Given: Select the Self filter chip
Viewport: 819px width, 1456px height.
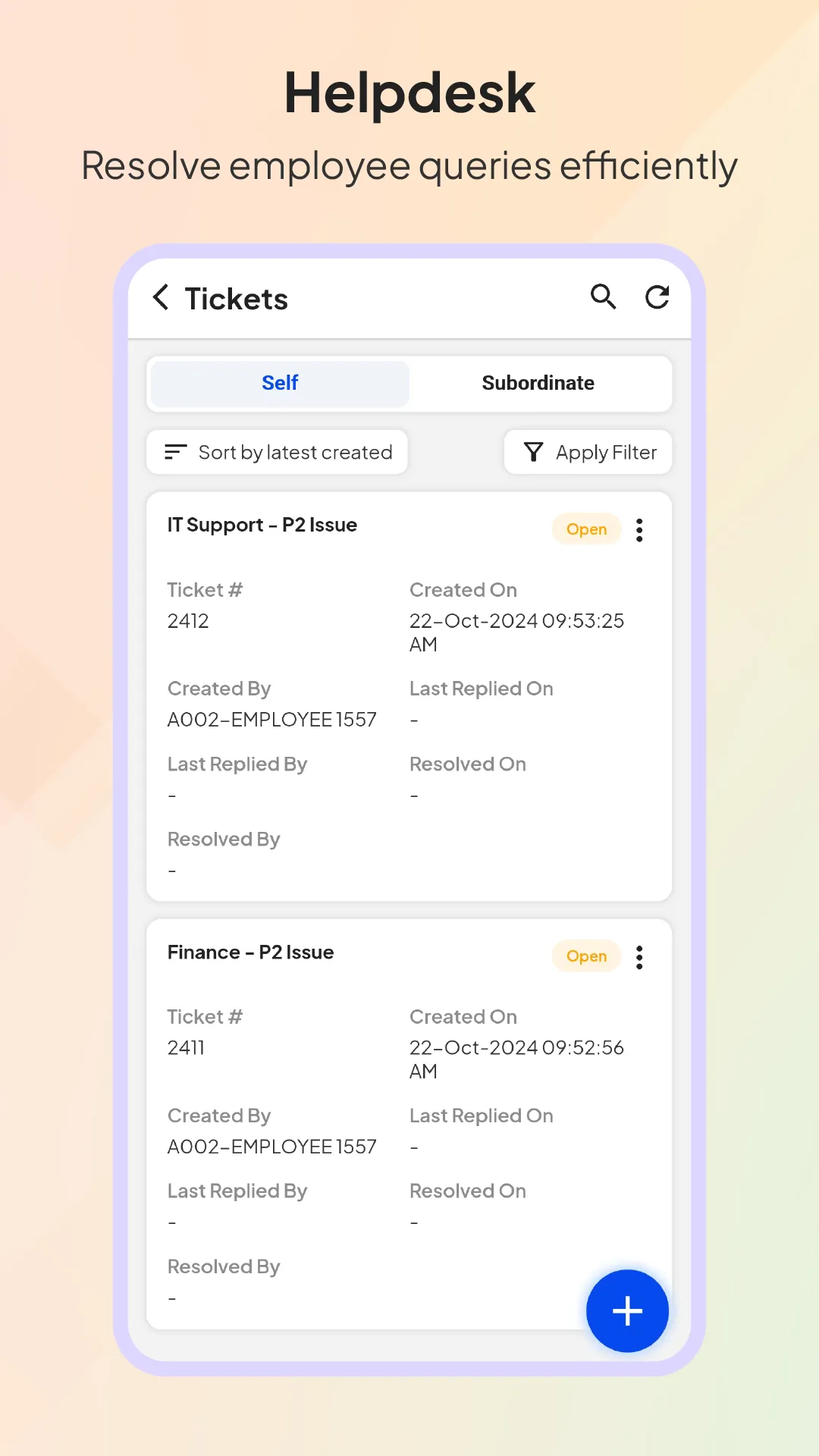Looking at the screenshot, I should (x=280, y=383).
